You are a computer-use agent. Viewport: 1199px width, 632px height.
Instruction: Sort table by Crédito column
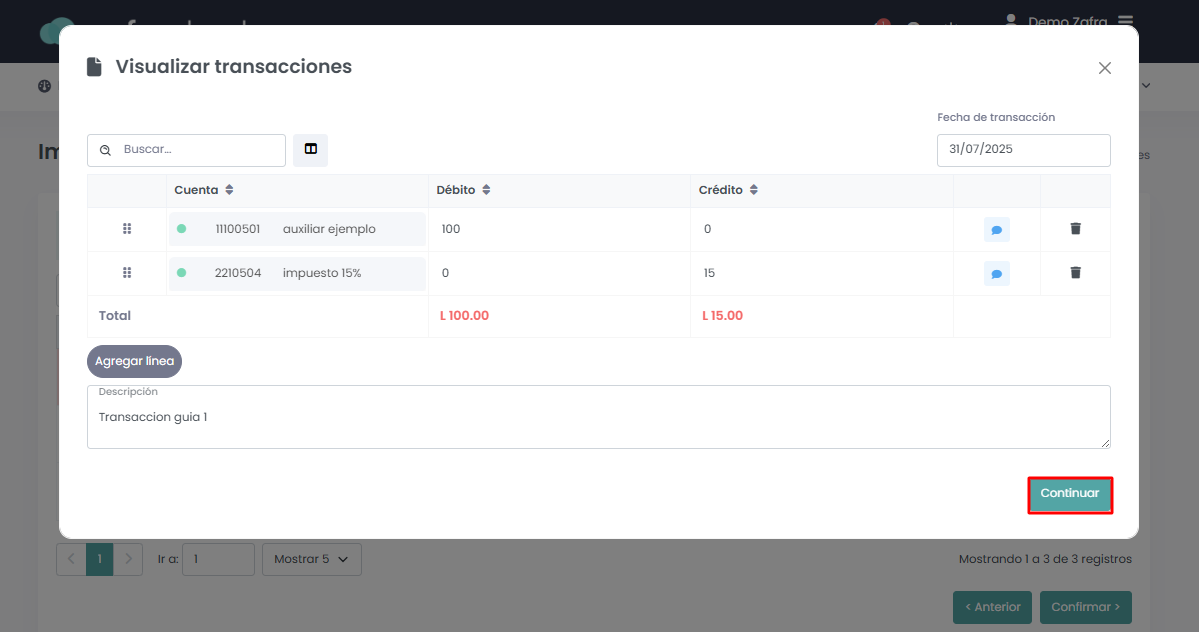pos(753,190)
